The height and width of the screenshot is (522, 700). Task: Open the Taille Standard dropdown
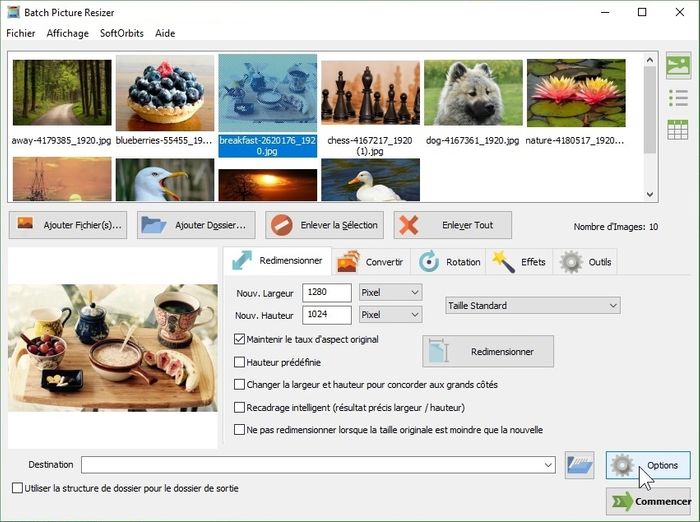pyautogui.click(x=532, y=305)
